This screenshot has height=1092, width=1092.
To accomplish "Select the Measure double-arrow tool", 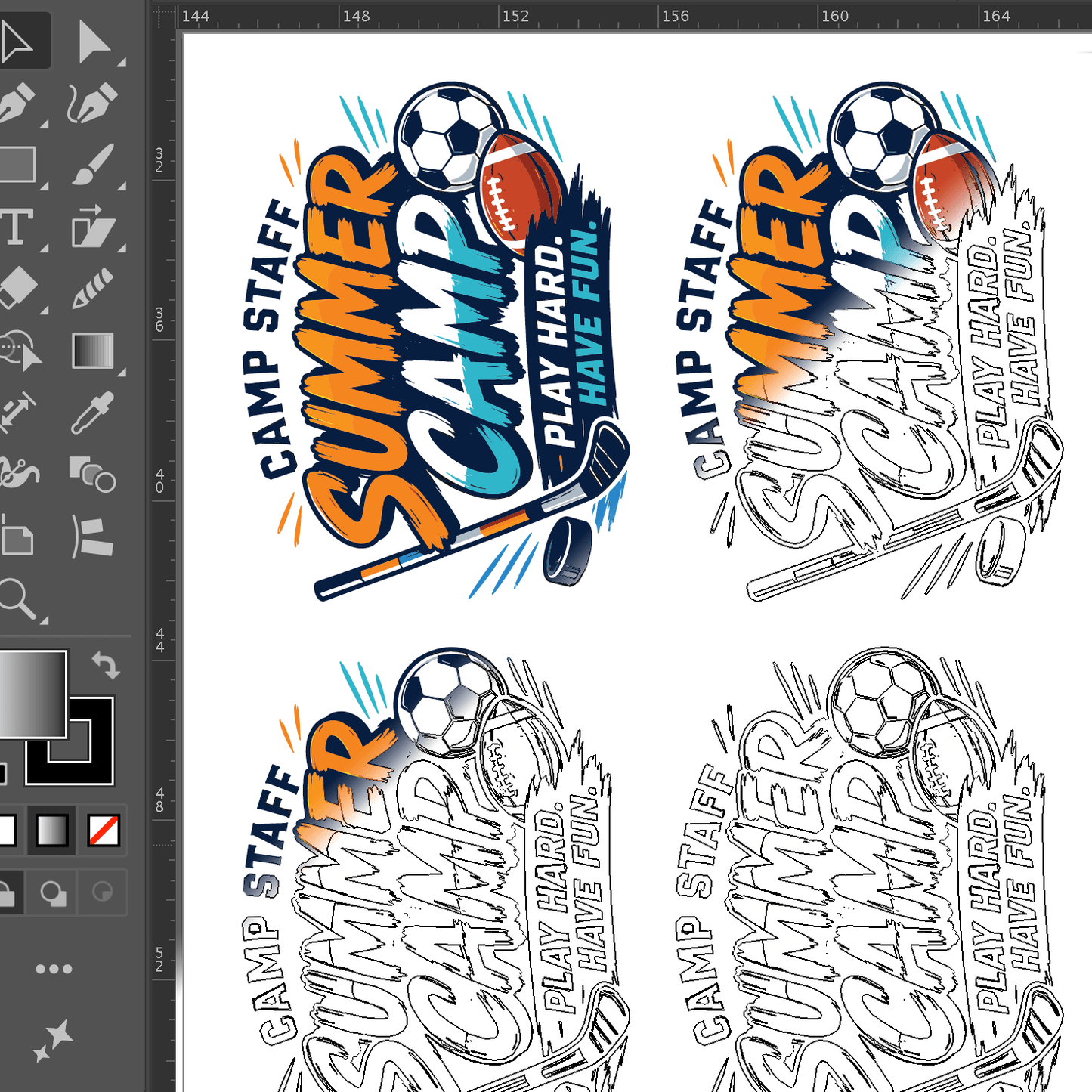I will (18, 413).
